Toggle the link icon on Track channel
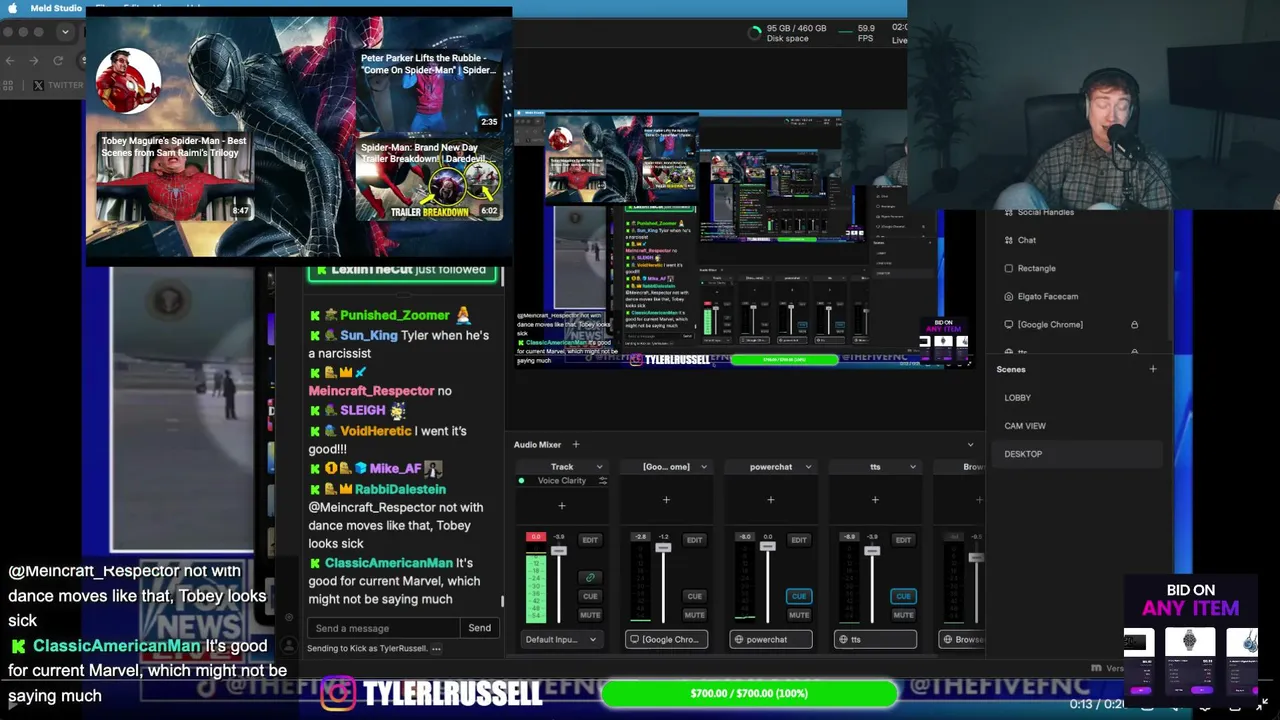This screenshot has width=1280, height=720. click(590, 577)
